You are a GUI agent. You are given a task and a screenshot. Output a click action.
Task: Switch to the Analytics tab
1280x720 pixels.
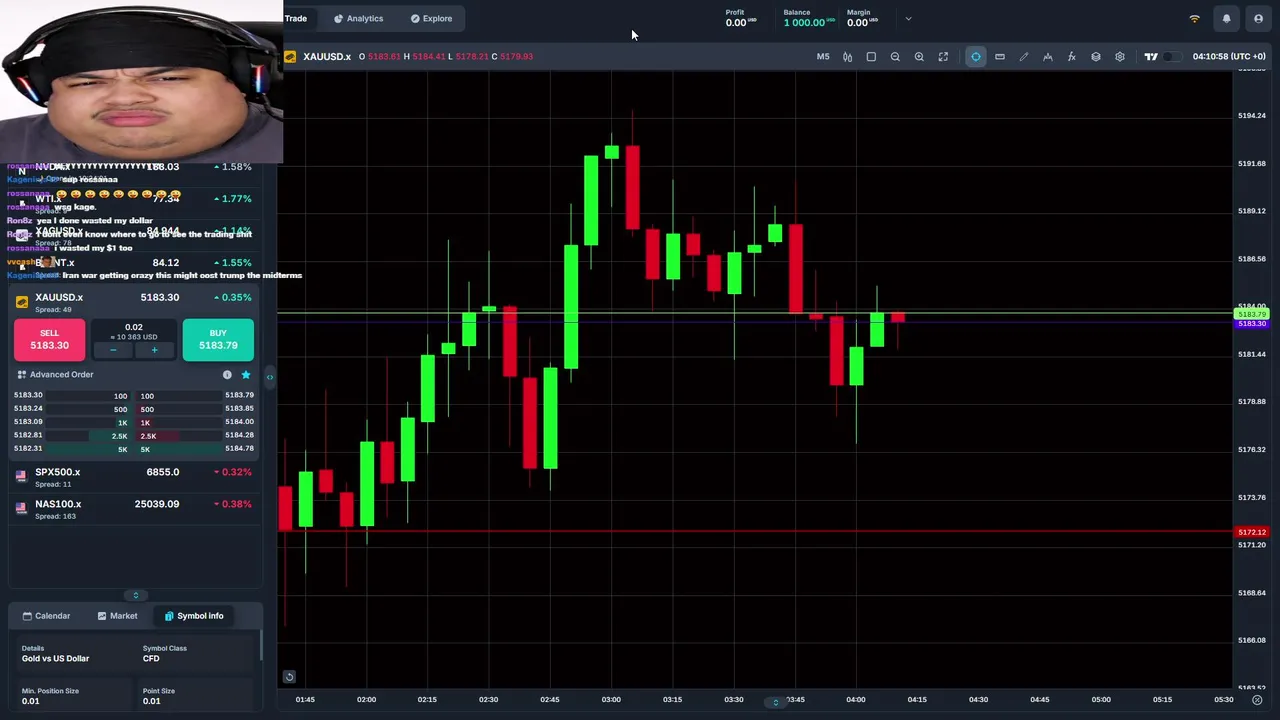358,18
